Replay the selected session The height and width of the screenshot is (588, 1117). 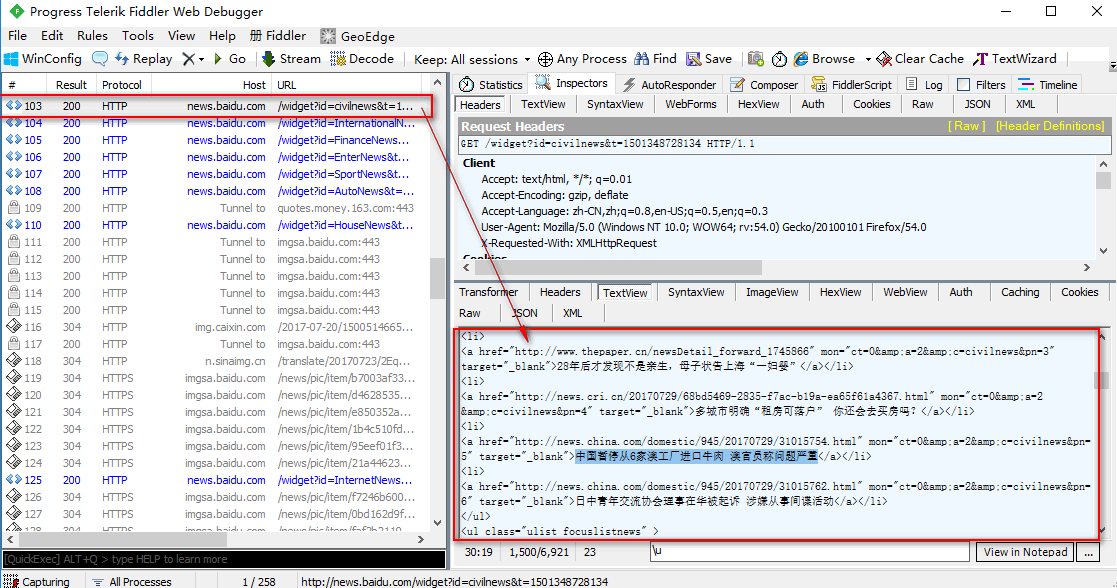point(143,59)
